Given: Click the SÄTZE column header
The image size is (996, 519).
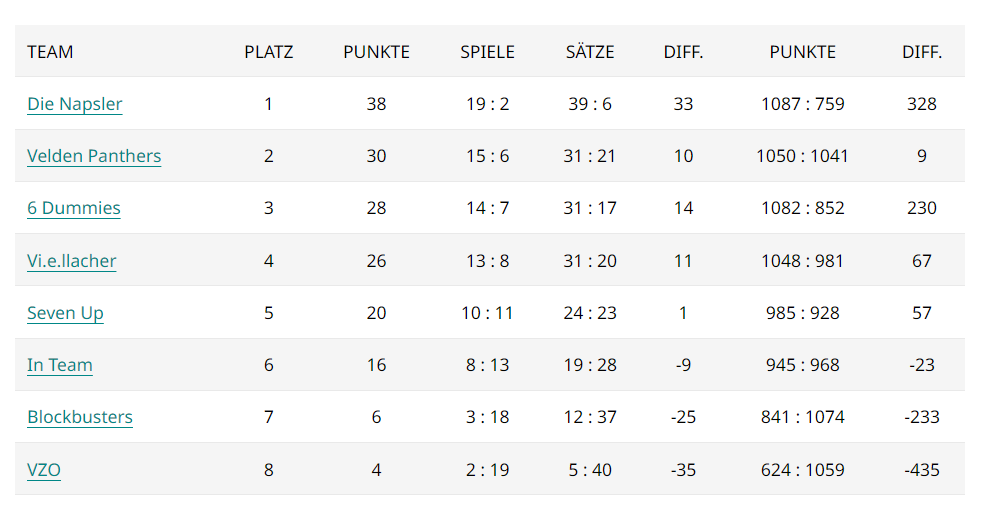Looking at the screenshot, I should tap(590, 52).
